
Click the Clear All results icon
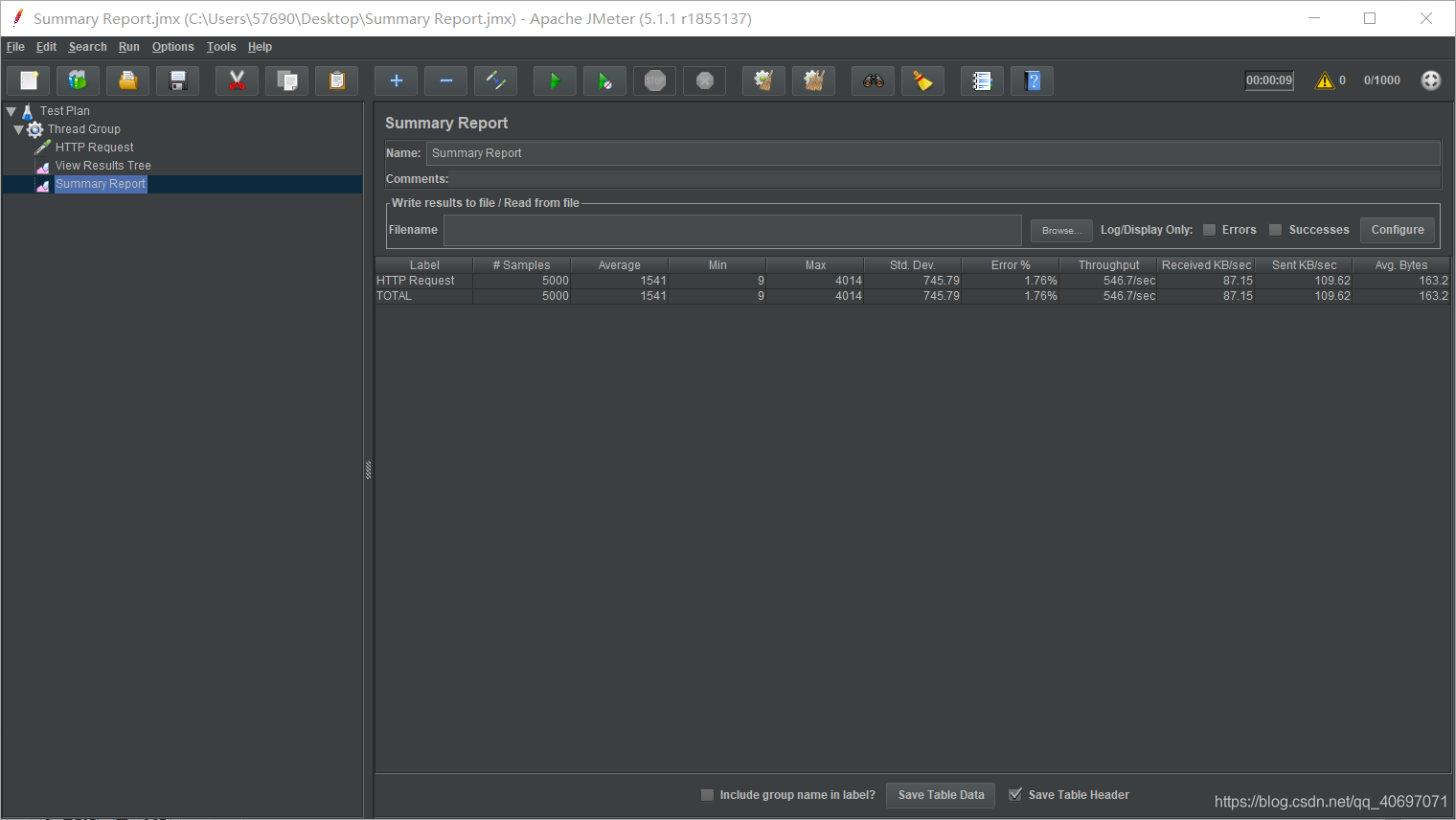[x=813, y=80]
